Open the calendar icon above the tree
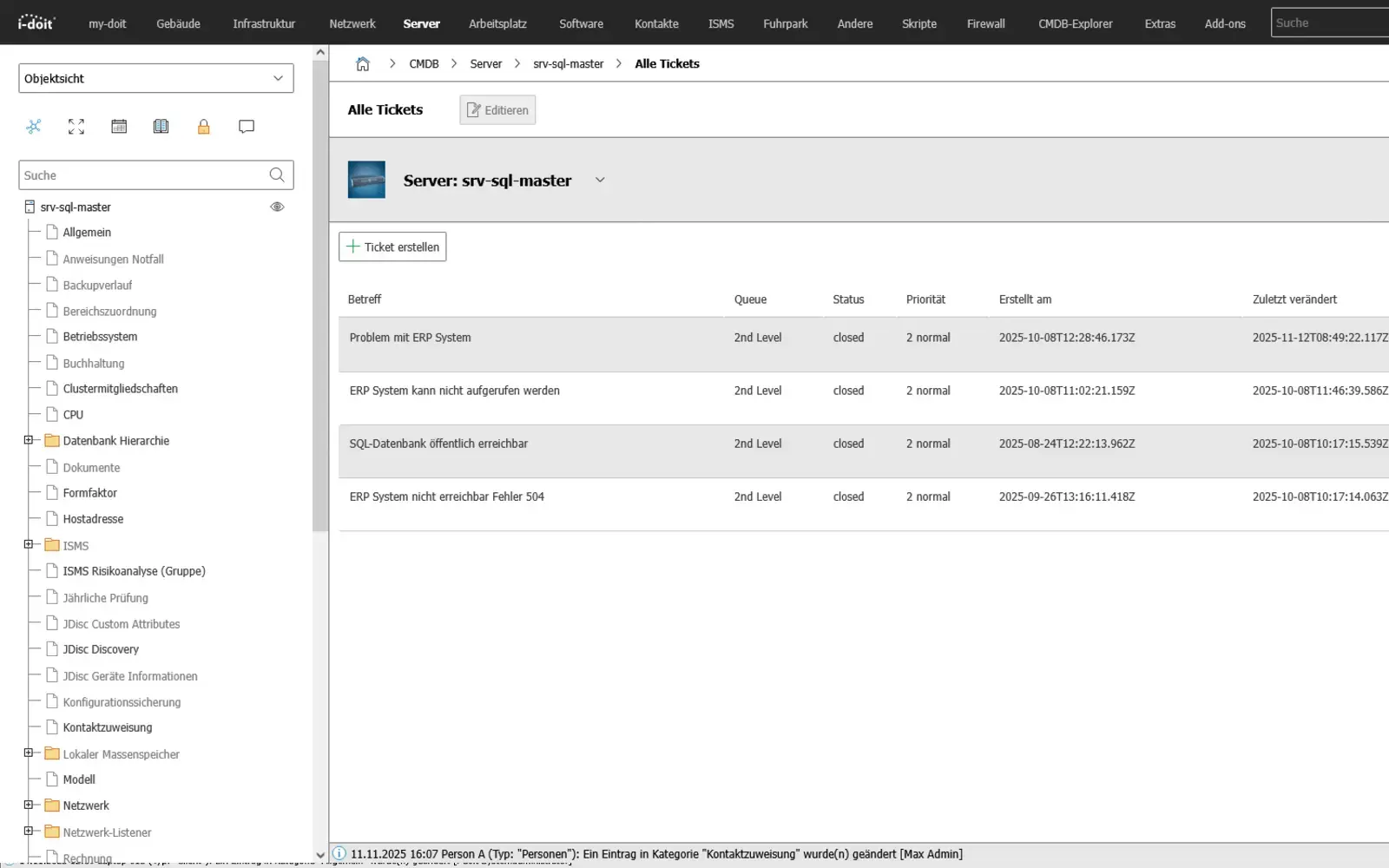The image size is (1389, 868). pyautogui.click(x=119, y=127)
